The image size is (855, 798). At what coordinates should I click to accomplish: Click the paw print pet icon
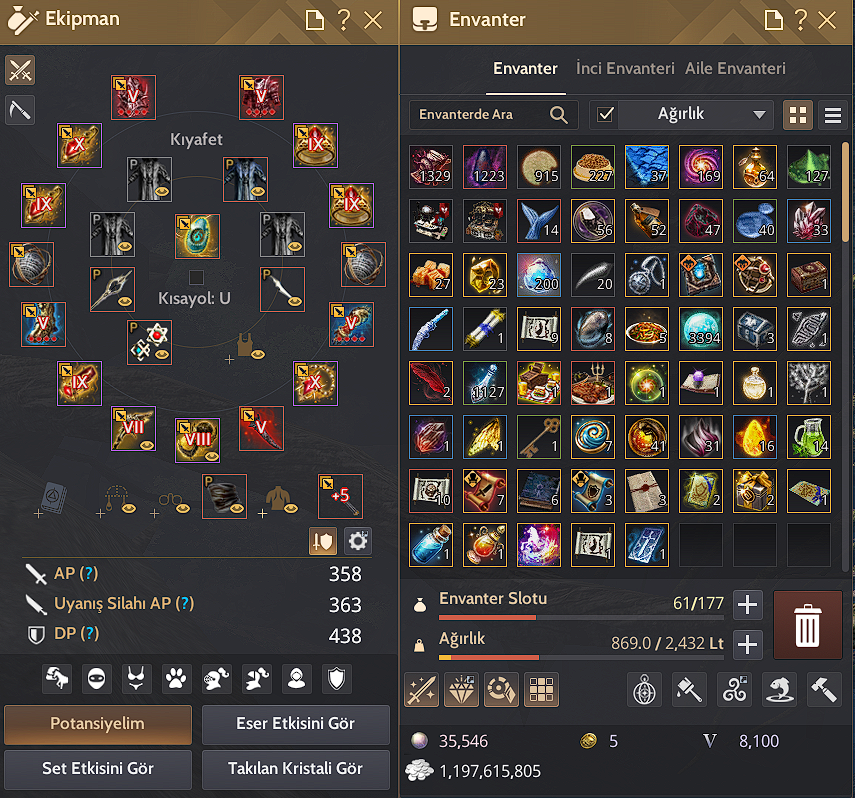(176, 679)
